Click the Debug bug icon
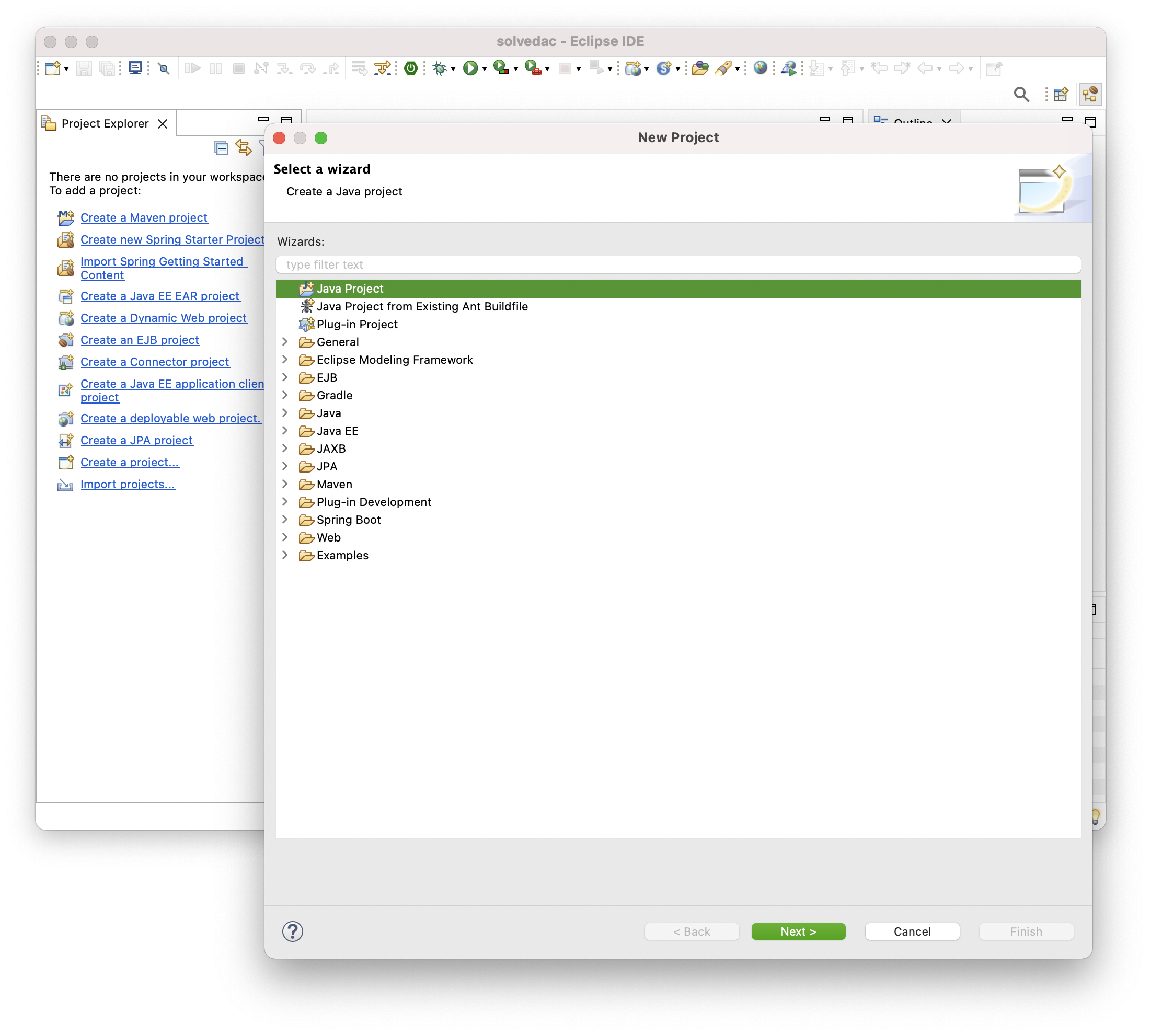 [439, 68]
